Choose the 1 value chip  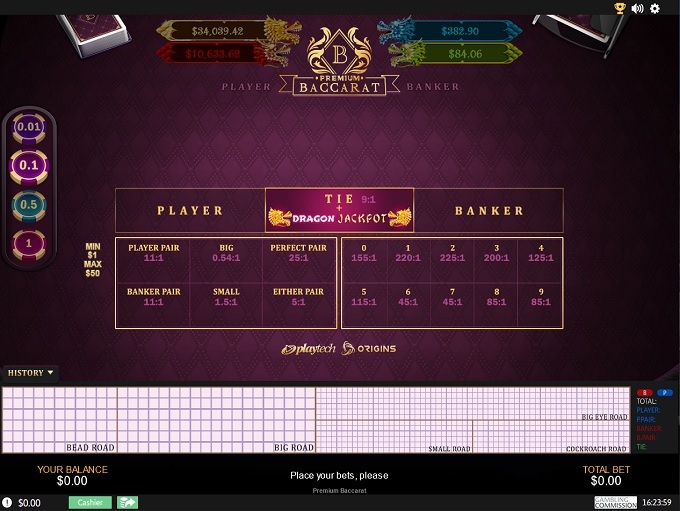tap(29, 243)
